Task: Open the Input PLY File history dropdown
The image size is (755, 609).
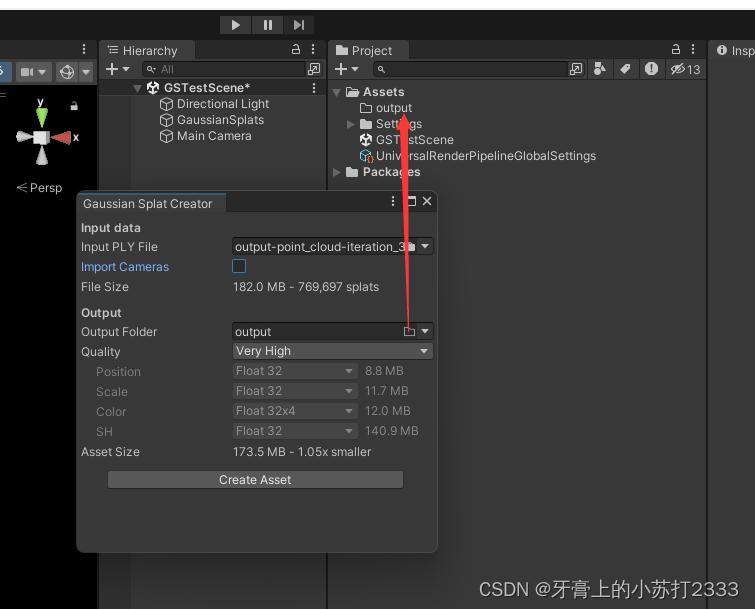Action: pyautogui.click(x=425, y=246)
